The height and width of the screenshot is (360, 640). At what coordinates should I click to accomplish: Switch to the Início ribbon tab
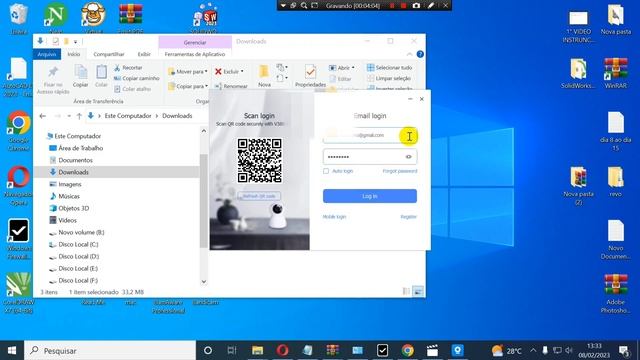pyautogui.click(x=74, y=54)
